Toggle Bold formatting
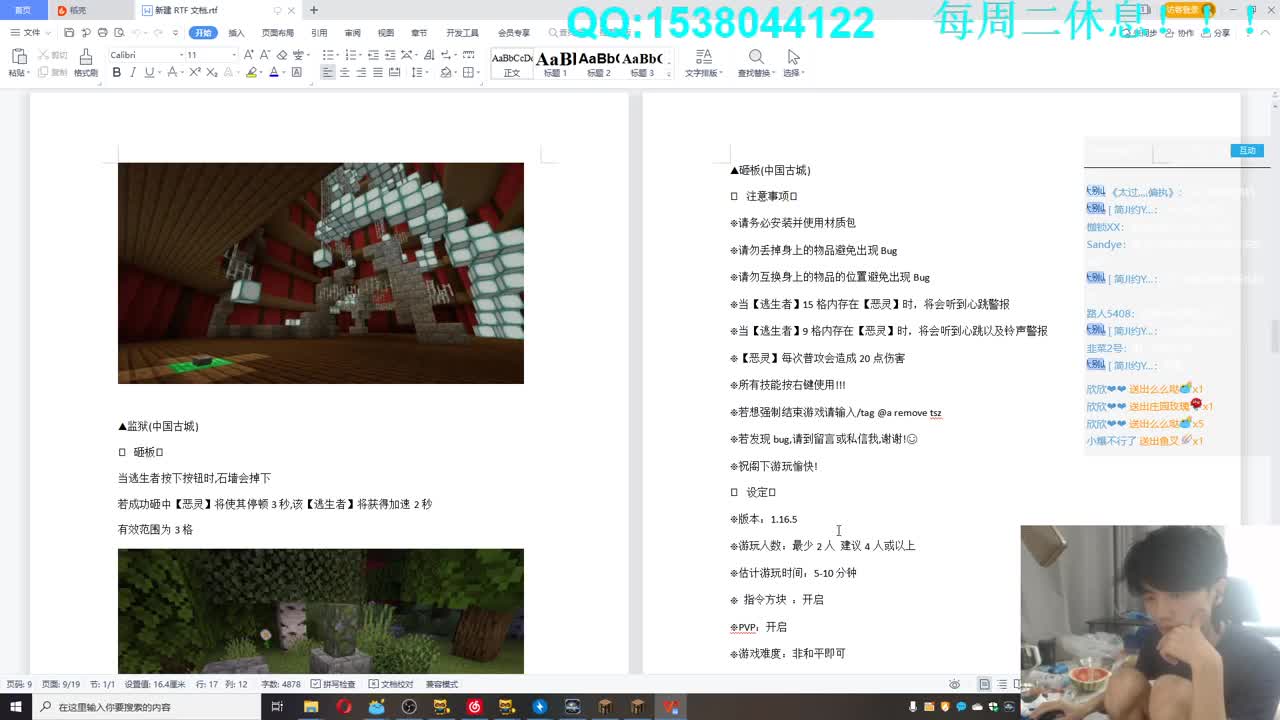The height and width of the screenshot is (720, 1280). click(117, 73)
